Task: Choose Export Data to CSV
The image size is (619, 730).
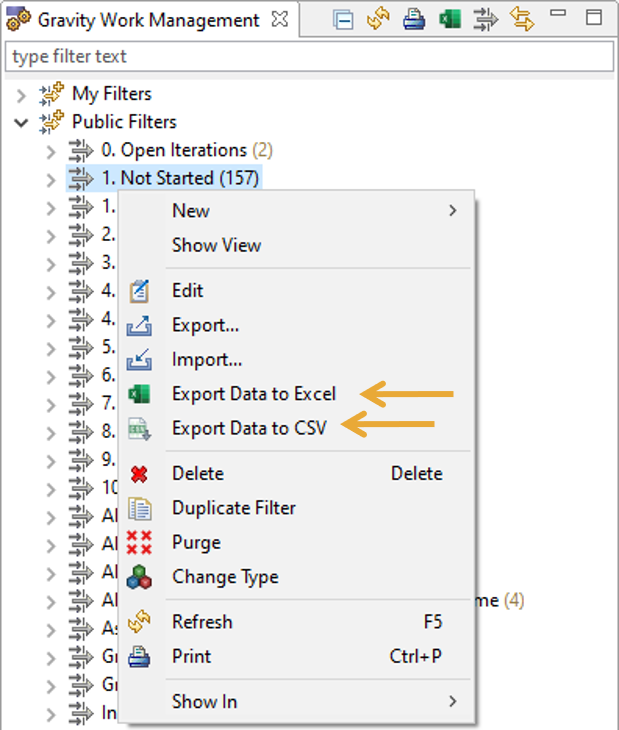Action: (249, 429)
